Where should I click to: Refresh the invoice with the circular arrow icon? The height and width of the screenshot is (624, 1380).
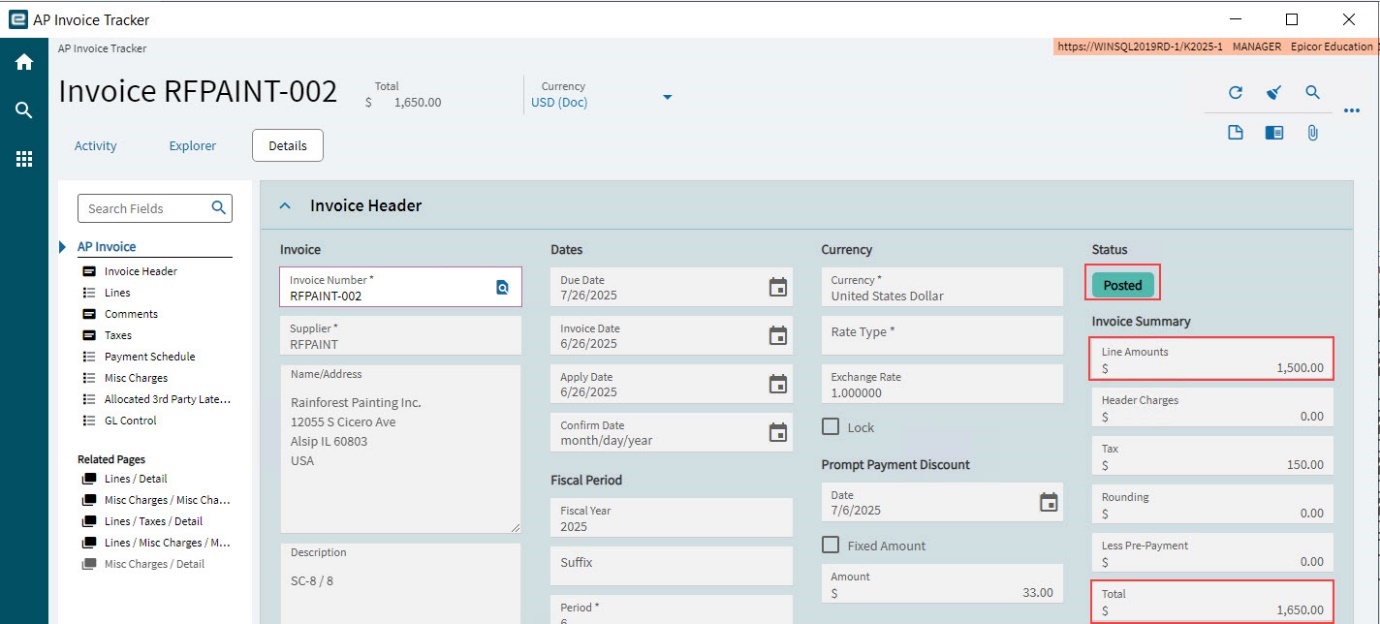coord(1235,92)
